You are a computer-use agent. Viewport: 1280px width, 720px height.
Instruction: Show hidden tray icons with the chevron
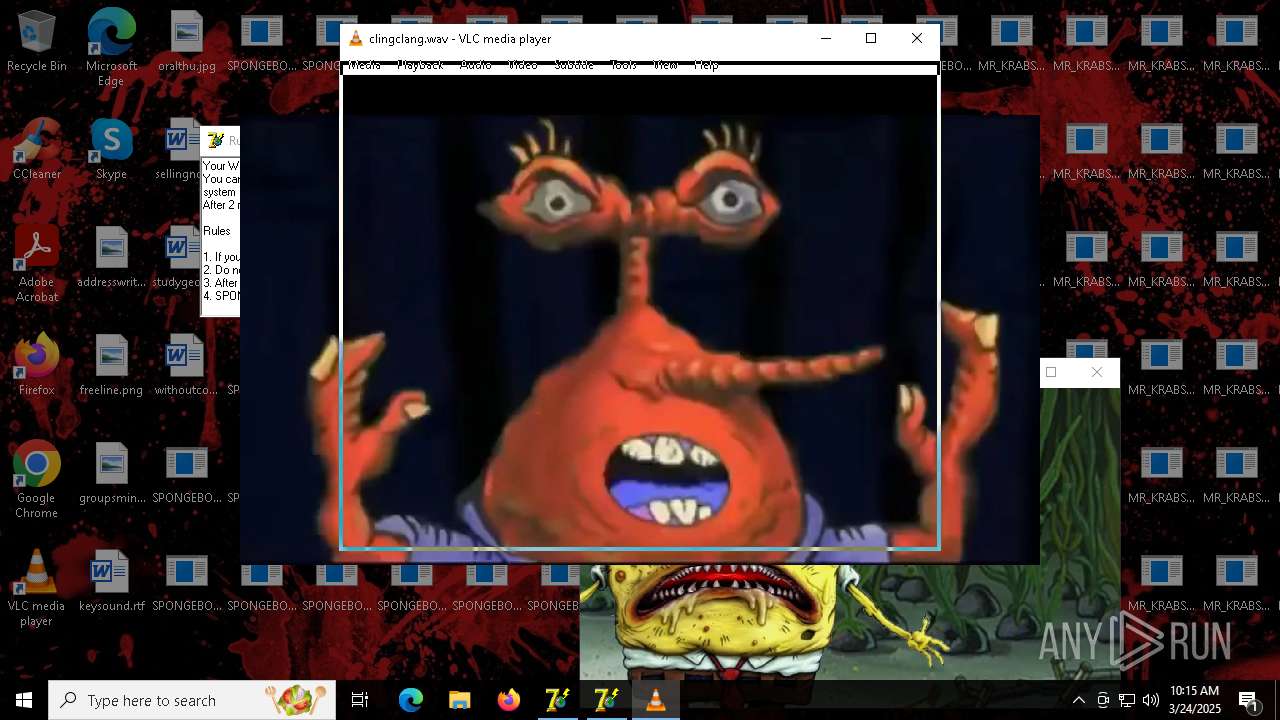[1078, 700]
